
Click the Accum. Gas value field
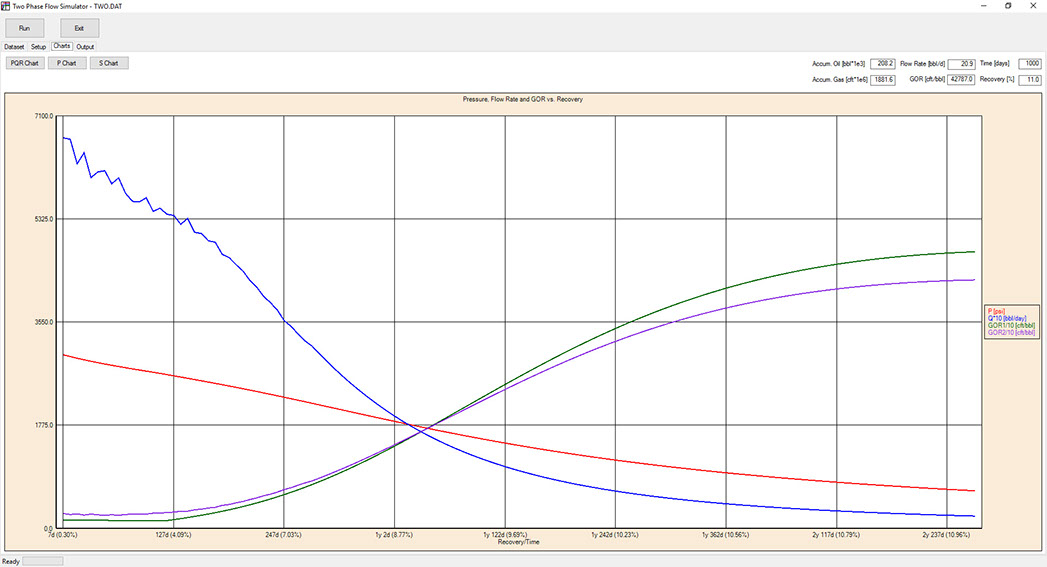point(882,79)
